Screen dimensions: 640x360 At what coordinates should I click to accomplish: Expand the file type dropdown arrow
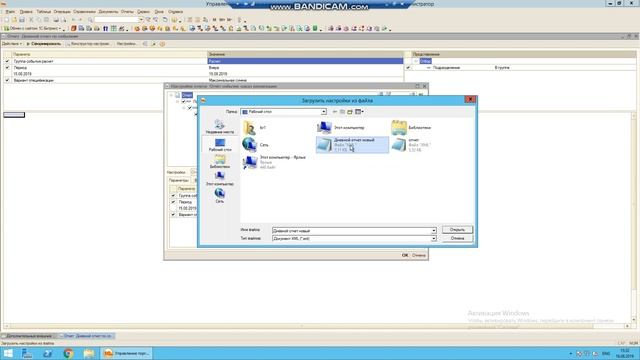click(433, 238)
